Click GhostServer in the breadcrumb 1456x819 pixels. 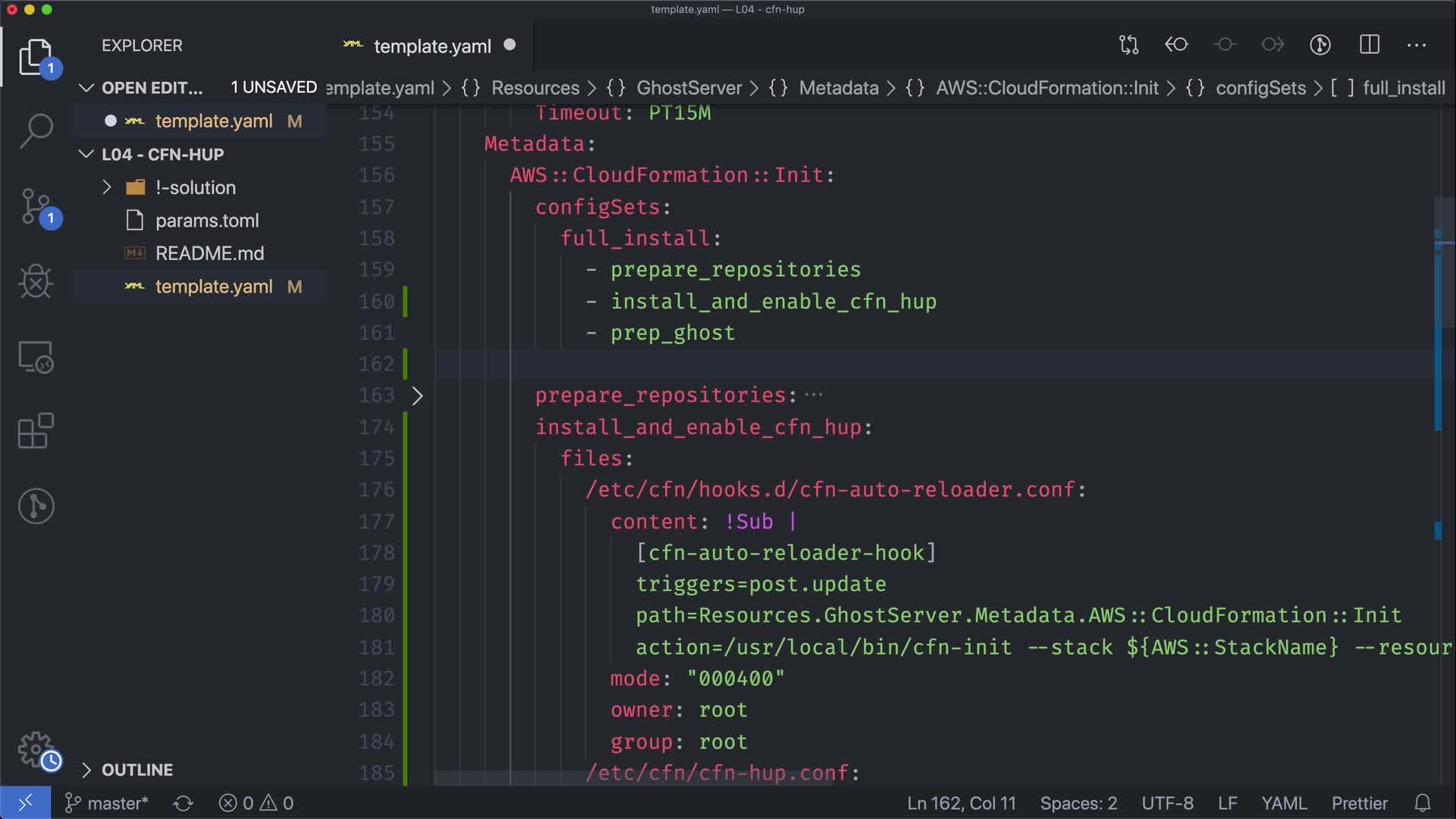[x=689, y=88]
